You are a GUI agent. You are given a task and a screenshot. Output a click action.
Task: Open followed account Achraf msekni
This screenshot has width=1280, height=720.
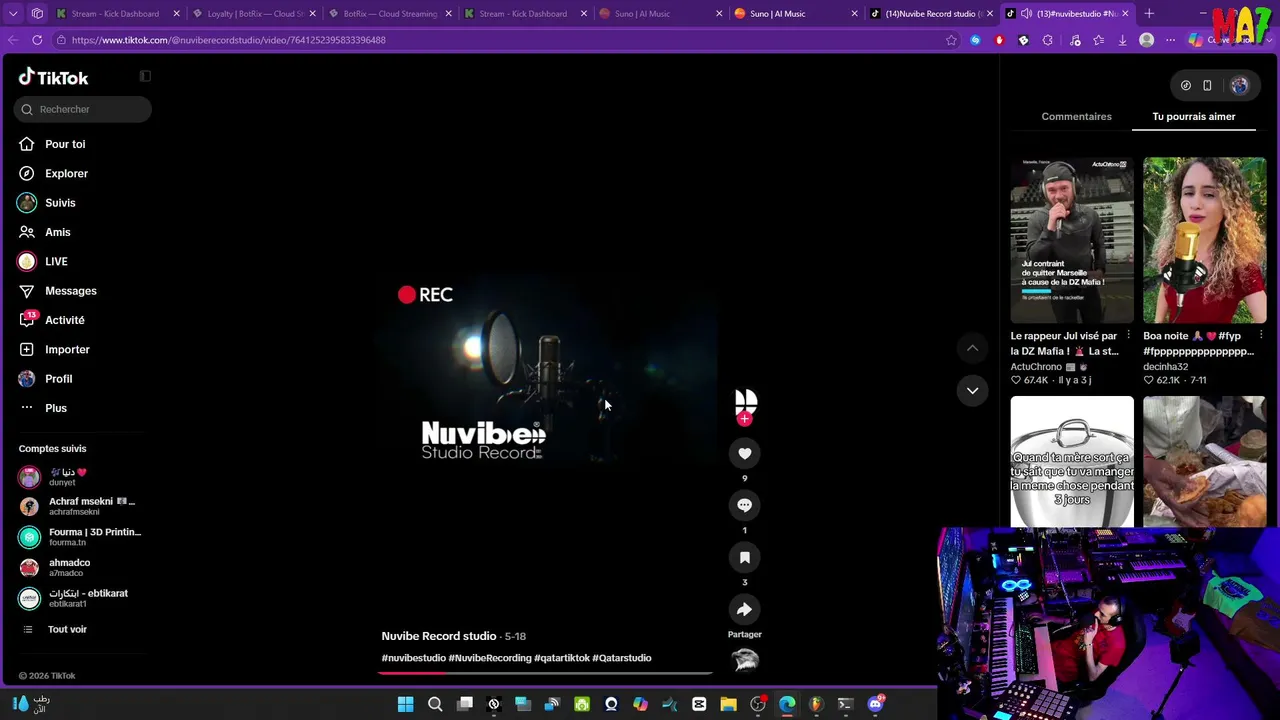click(82, 506)
